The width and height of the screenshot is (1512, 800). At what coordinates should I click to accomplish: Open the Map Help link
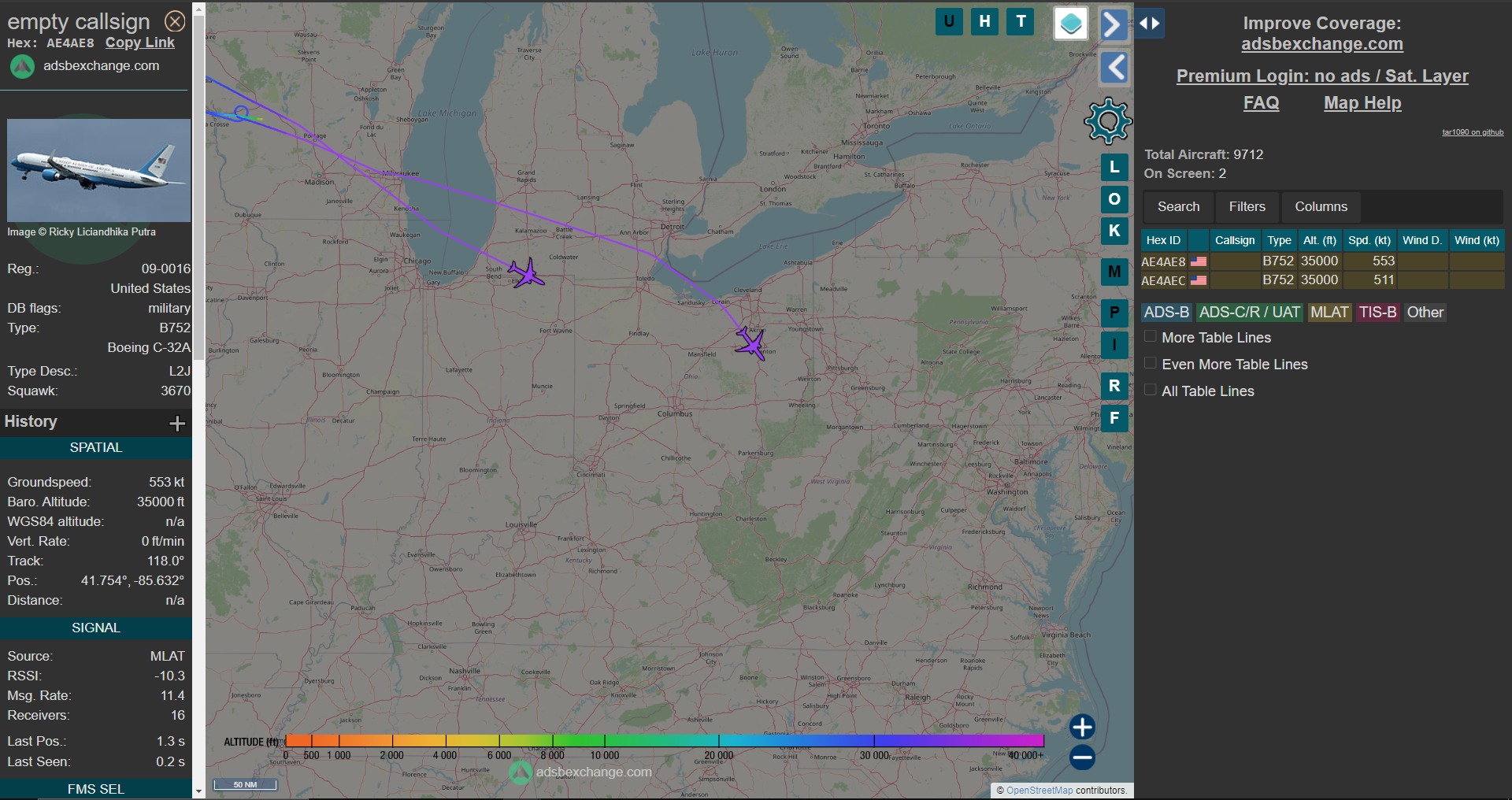[1362, 103]
